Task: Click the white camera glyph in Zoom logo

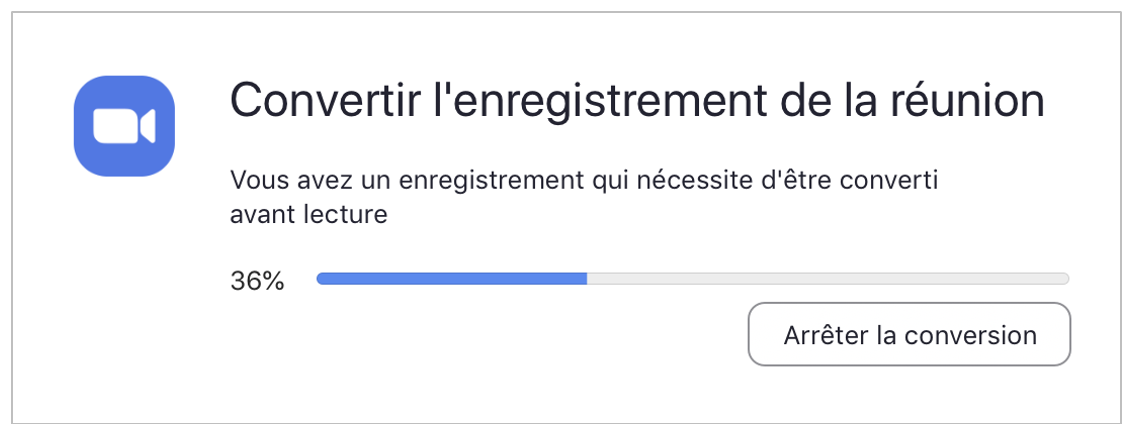Action: 123,127
